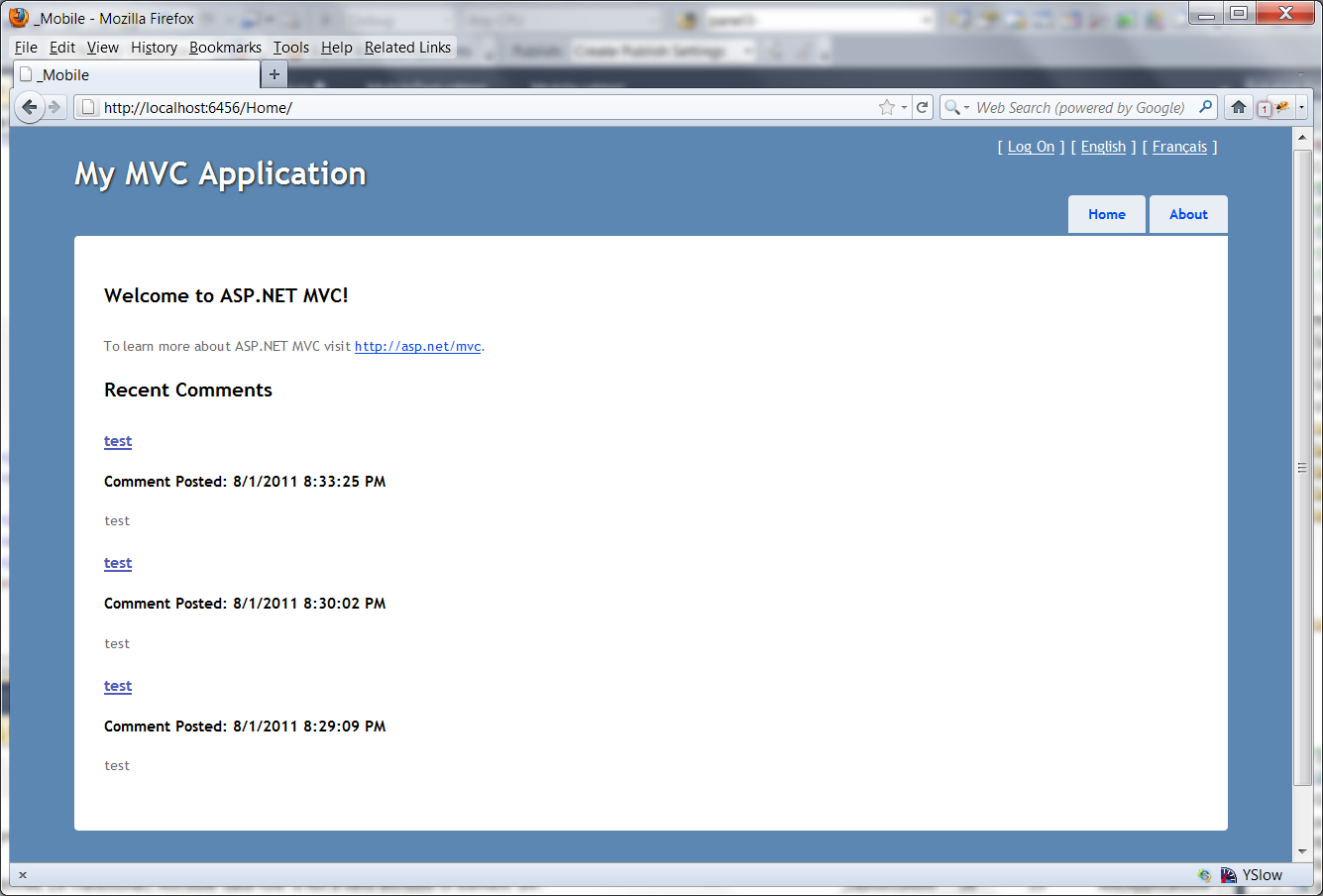1323x896 pixels.
Task: Click the My MVC Application title
Action: pyautogui.click(x=220, y=173)
